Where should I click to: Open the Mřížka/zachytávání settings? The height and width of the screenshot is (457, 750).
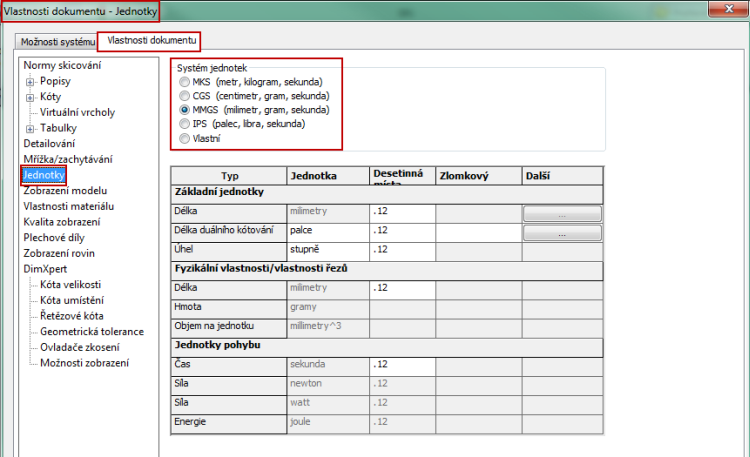(x=67, y=159)
